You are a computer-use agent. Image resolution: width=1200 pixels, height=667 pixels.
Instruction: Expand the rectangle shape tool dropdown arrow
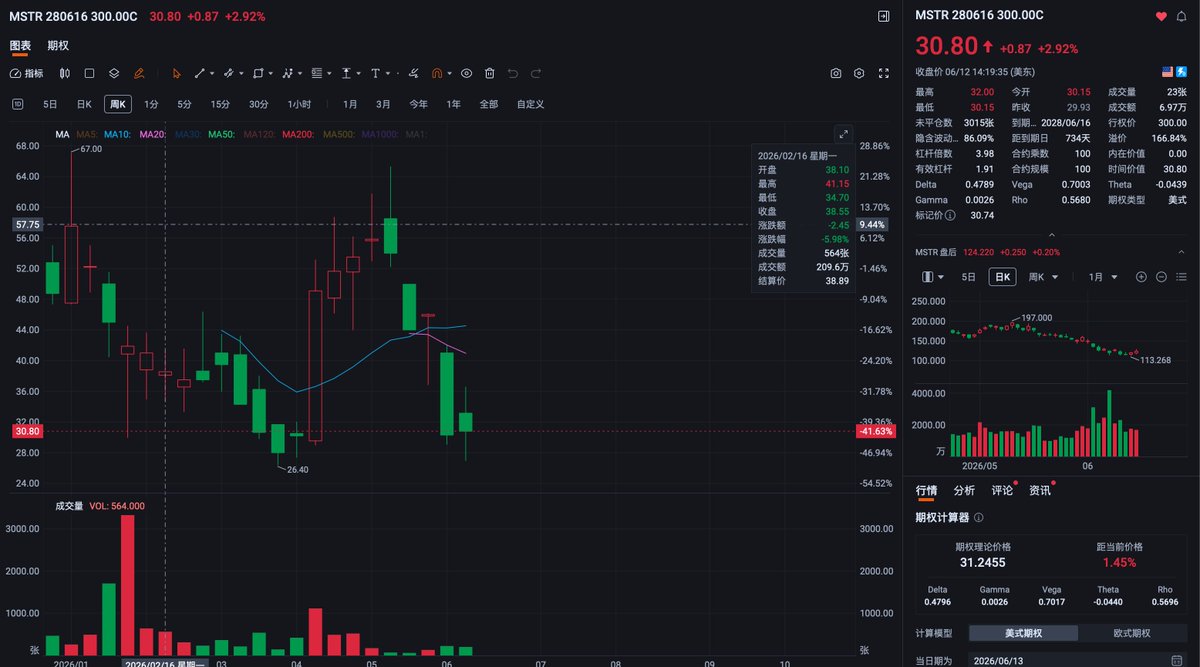[x=272, y=73]
